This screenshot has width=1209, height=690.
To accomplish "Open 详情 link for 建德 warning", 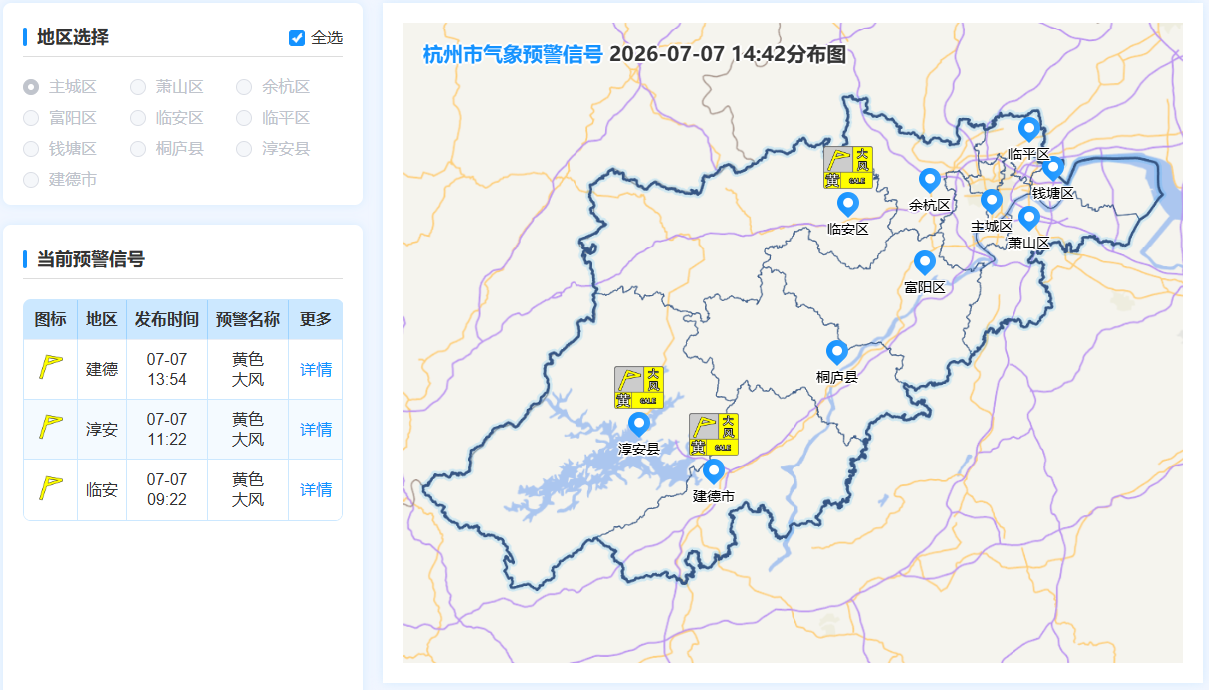I will [316, 370].
